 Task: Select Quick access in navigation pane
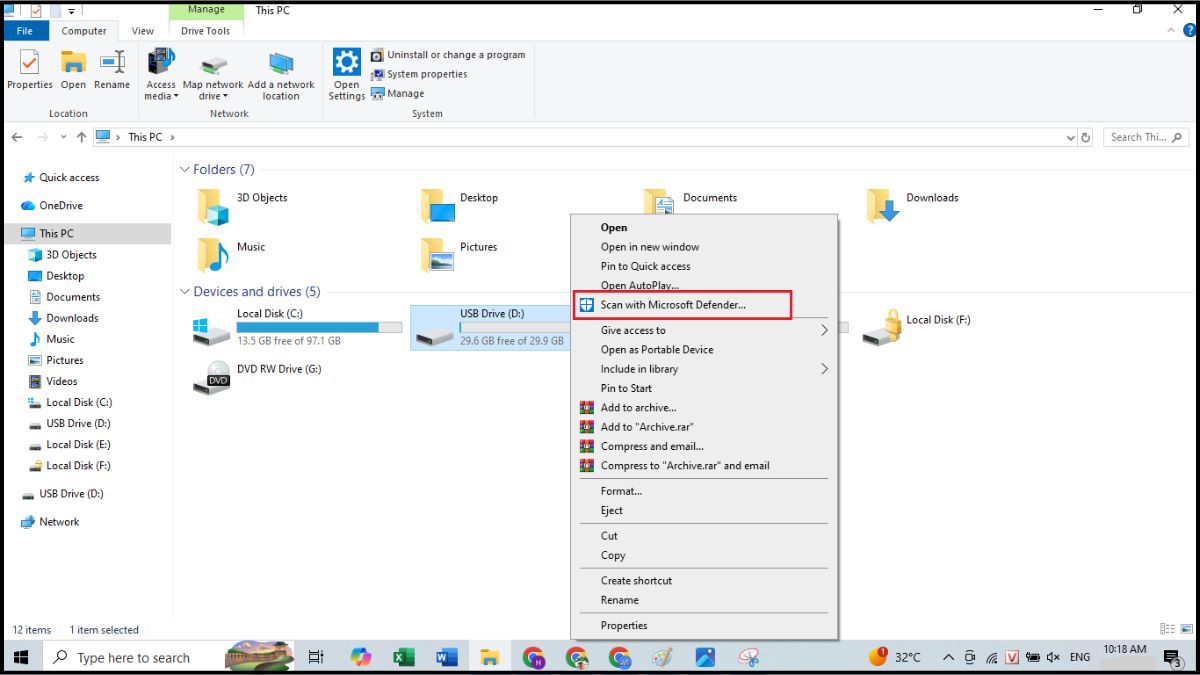point(60,177)
